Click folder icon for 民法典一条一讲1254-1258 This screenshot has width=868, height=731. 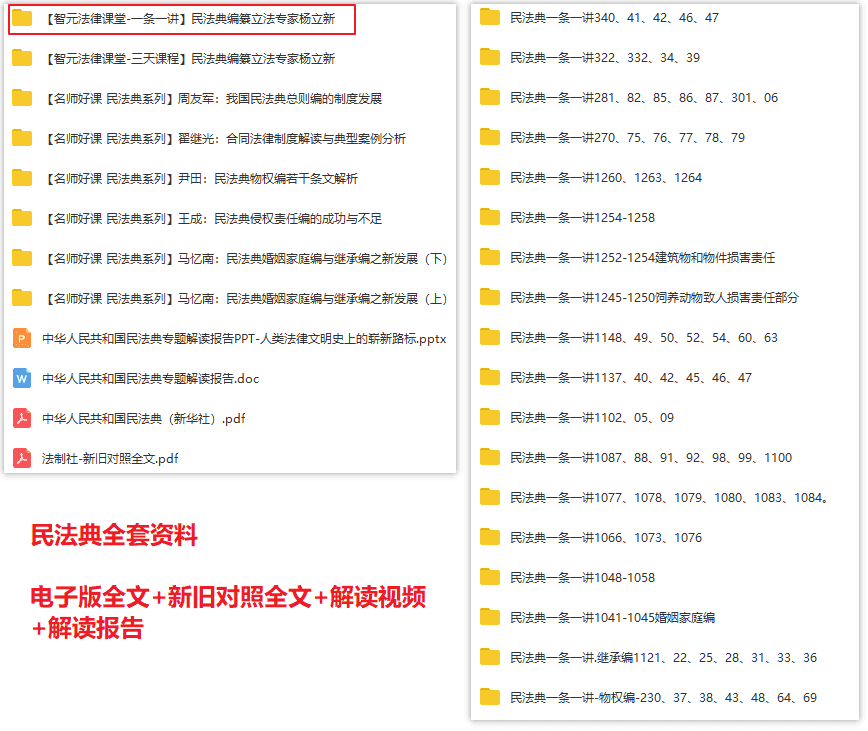click(490, 217)
